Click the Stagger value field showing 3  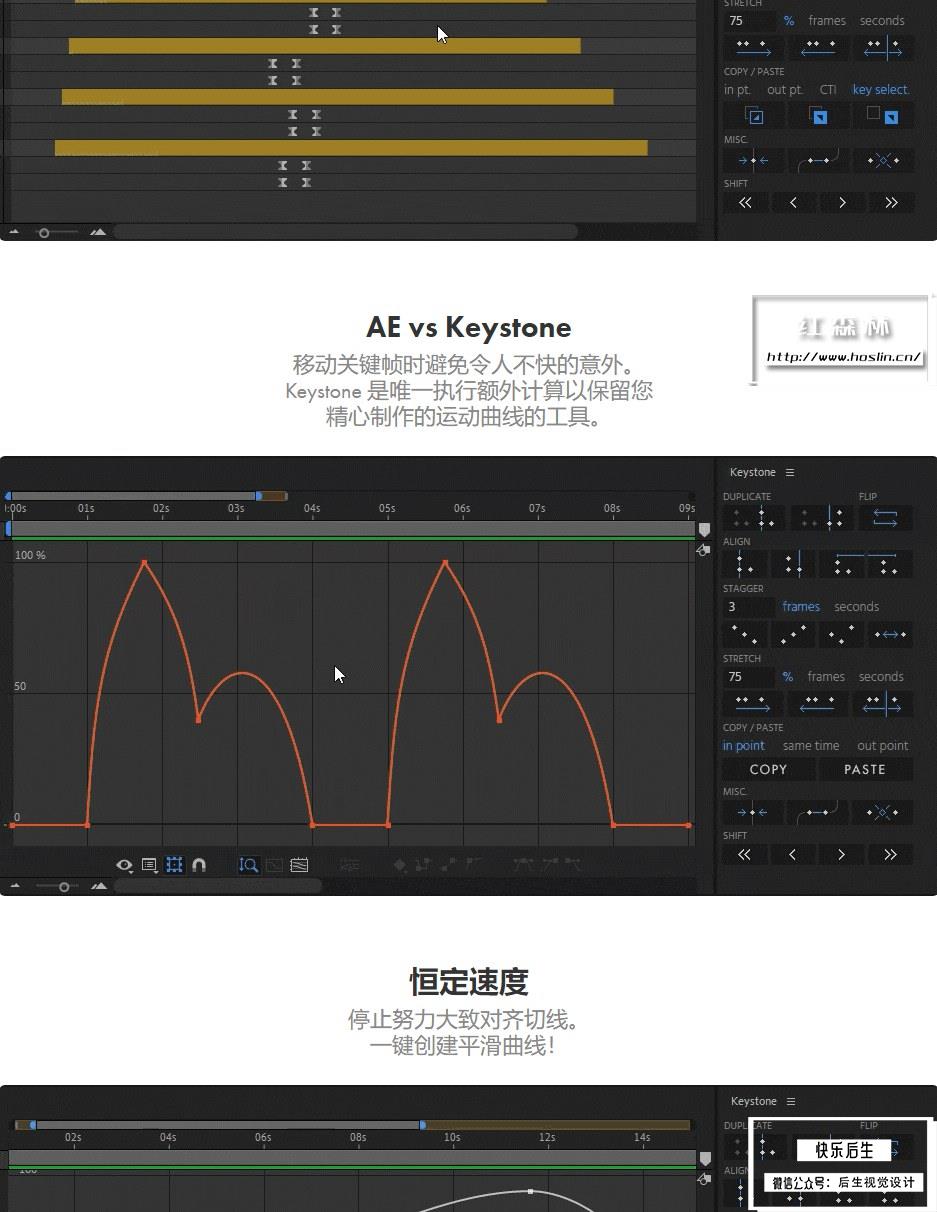click(748, 607)
